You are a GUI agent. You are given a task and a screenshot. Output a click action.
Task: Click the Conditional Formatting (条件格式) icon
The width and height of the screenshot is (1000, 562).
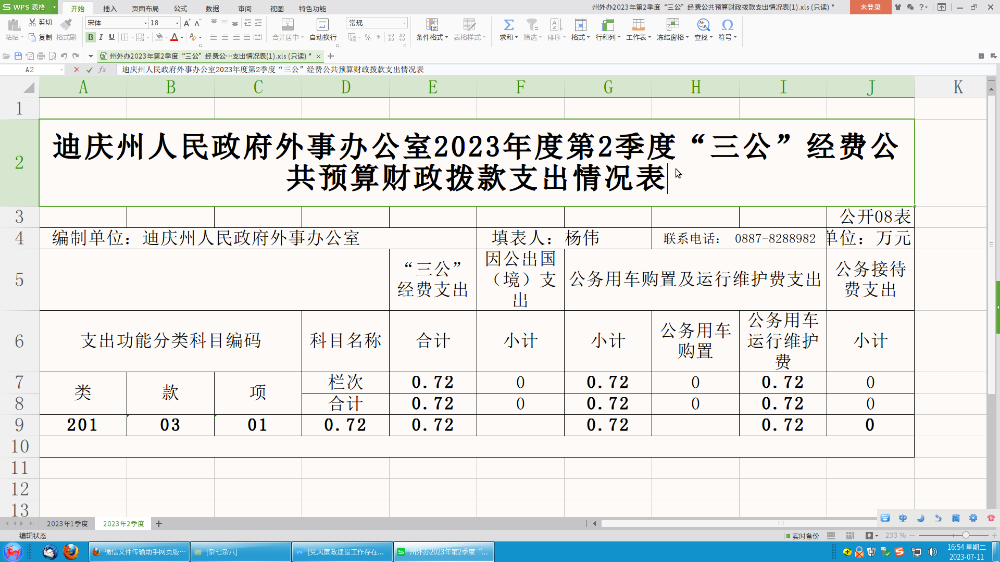pyautogui.click(x=431, y=24)
